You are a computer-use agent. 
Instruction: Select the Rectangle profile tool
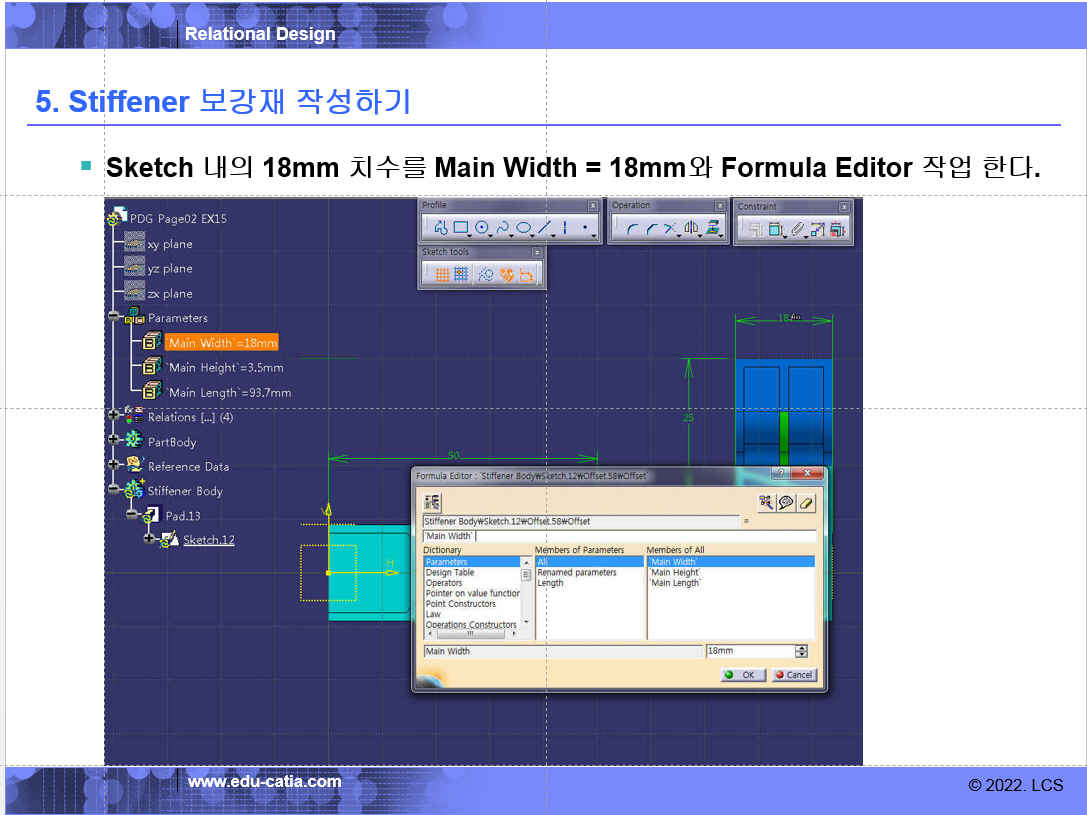click(460, 228)
